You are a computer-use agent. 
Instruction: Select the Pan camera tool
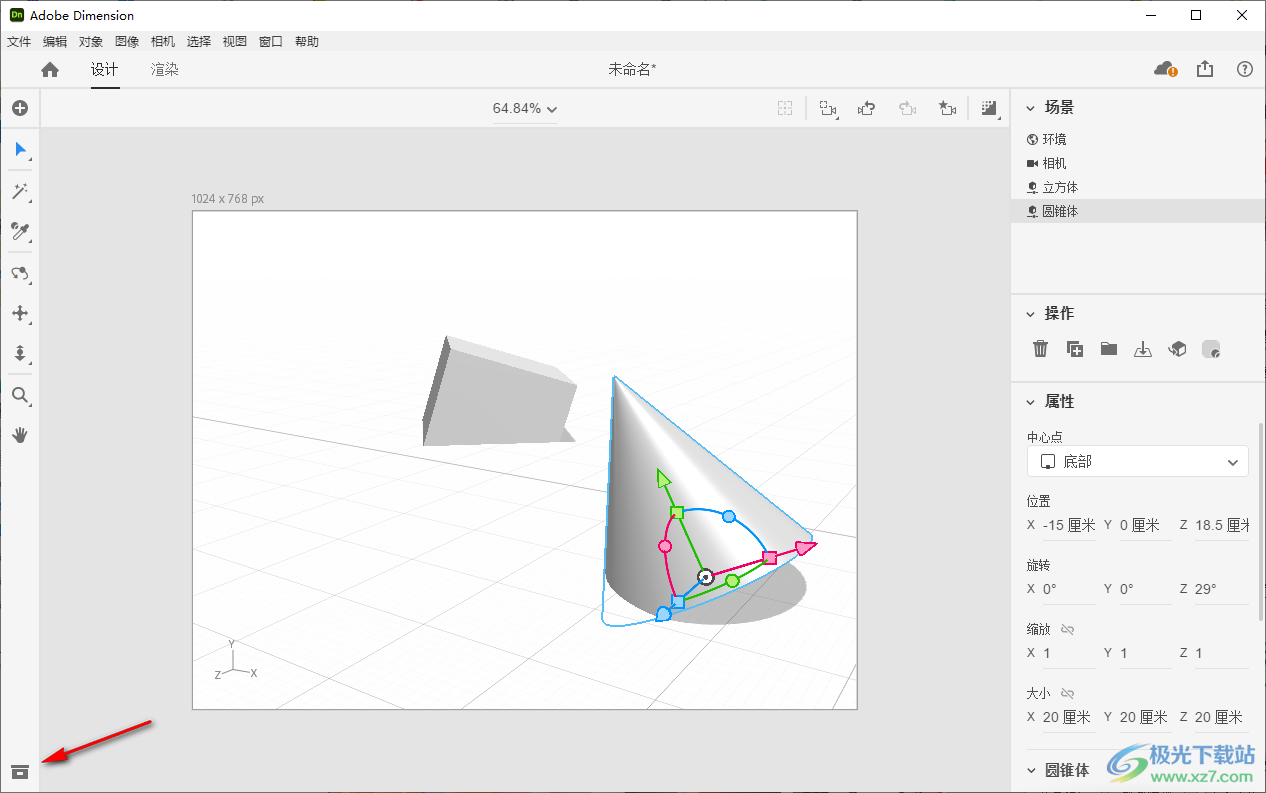point(20,313)
